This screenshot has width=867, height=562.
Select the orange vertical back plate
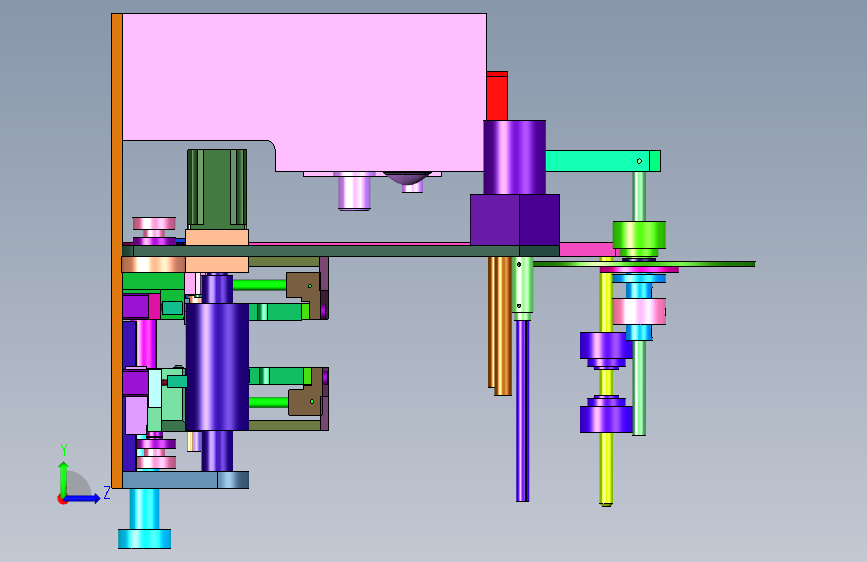pos(117,251)
